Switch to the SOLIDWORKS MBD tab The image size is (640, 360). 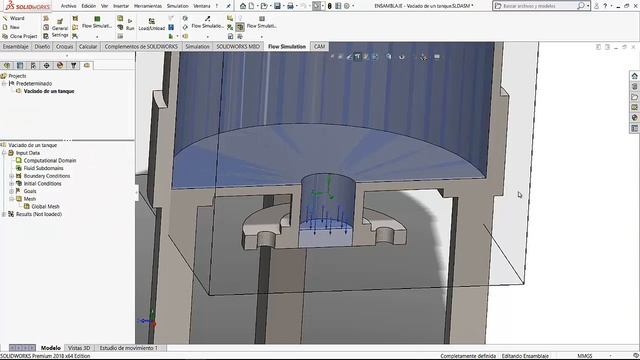tap(238, 47)
